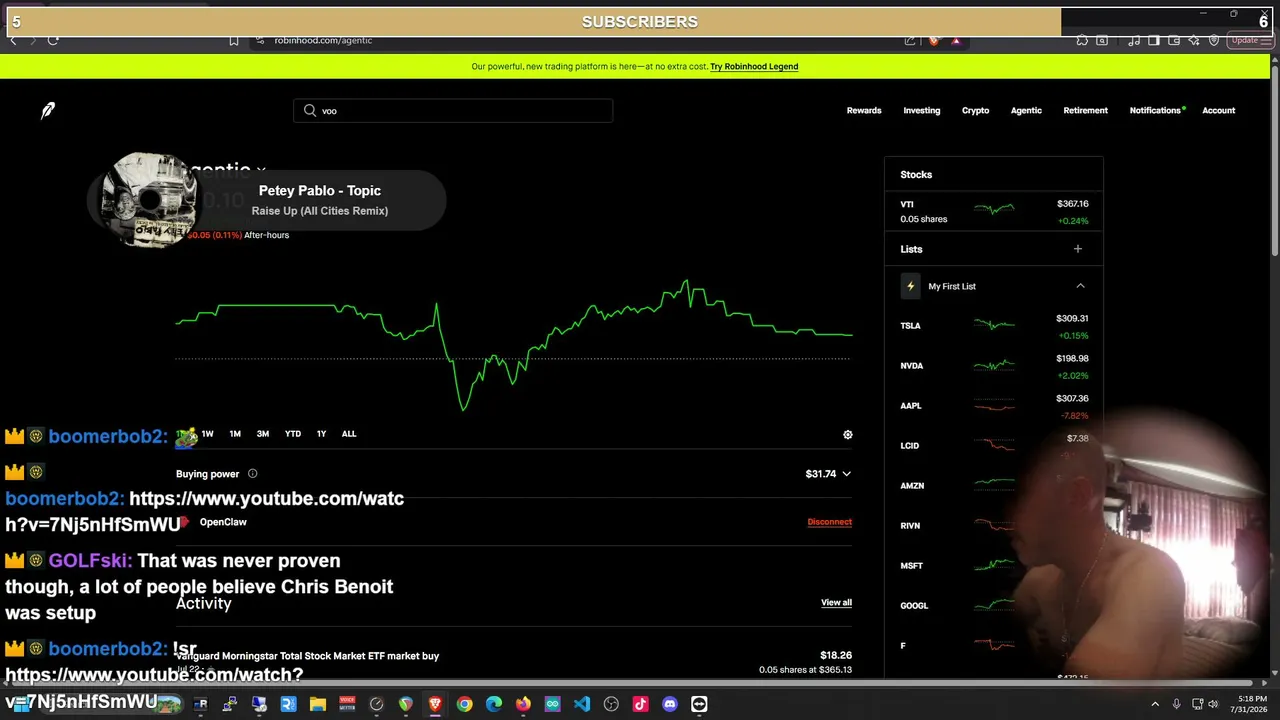Screen dimensions: 1280x720
Task: Open Brave Rewards triangle icon
Action: (x=956, y=41)
